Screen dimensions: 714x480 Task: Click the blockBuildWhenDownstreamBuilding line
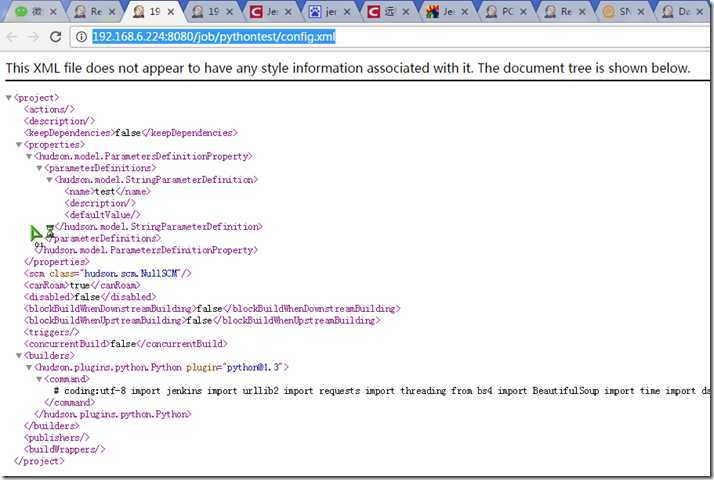coord(212,309)
